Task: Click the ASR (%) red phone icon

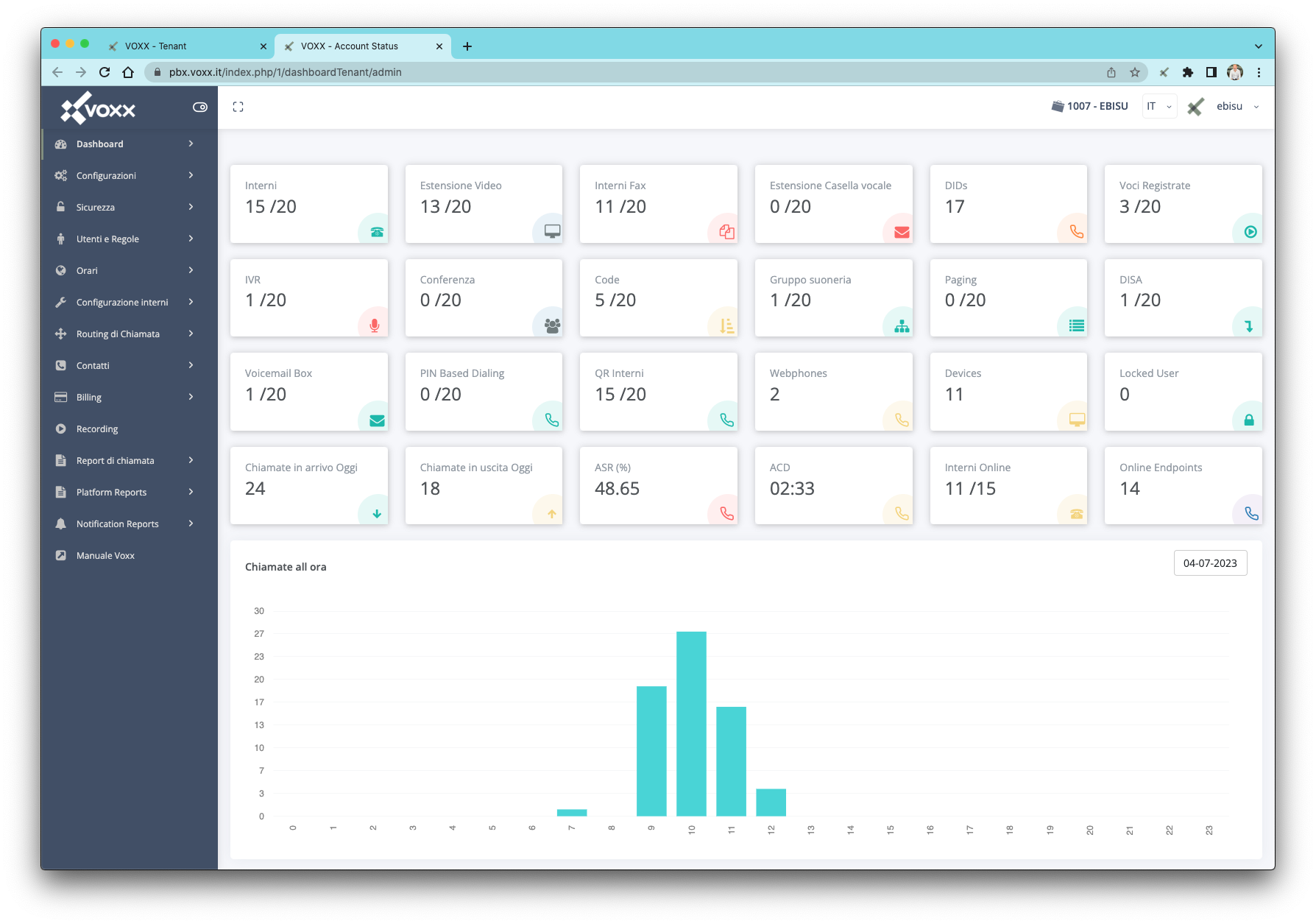Action: (x=726, y=513)
